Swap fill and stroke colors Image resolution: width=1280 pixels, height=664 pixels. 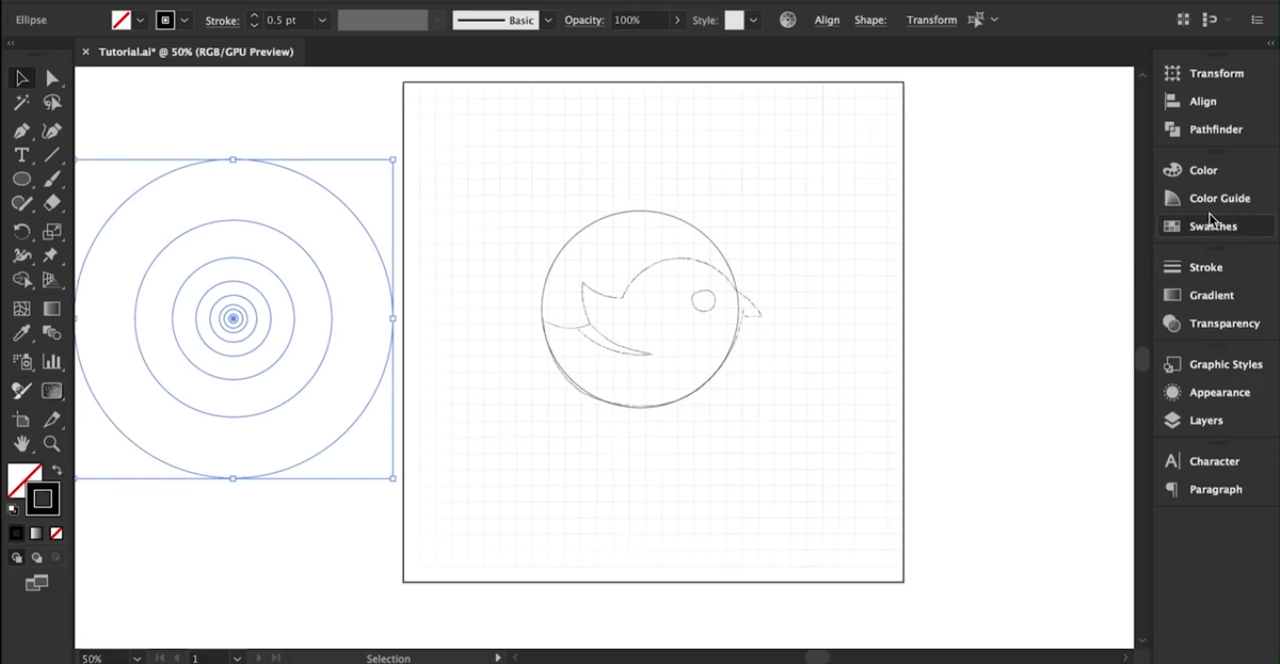click(57, 470)
